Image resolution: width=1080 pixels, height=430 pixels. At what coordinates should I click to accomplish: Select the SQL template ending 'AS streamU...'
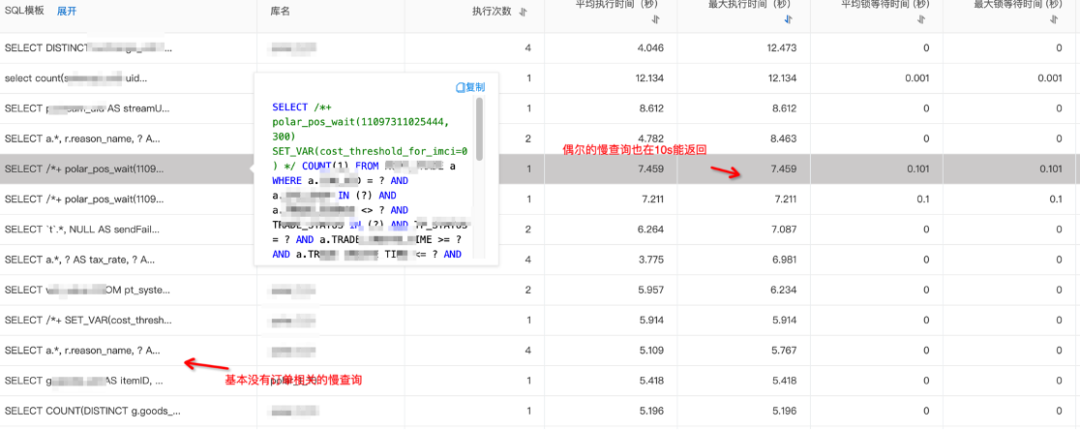point(87,109)
